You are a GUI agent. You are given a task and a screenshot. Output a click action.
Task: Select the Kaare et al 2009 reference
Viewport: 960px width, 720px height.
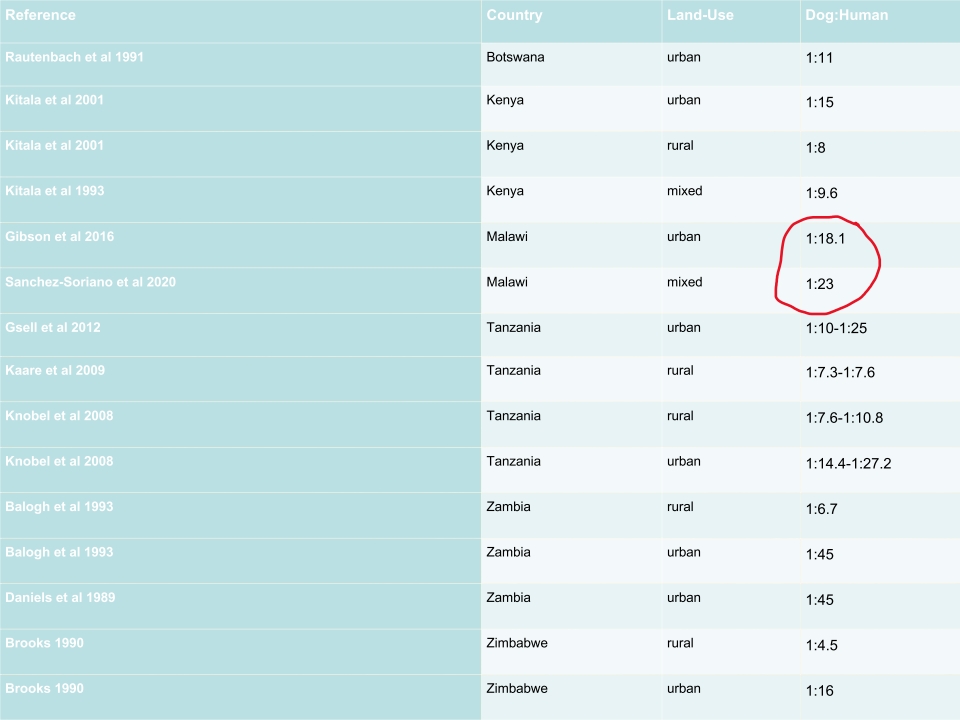[x=55, y=370]
